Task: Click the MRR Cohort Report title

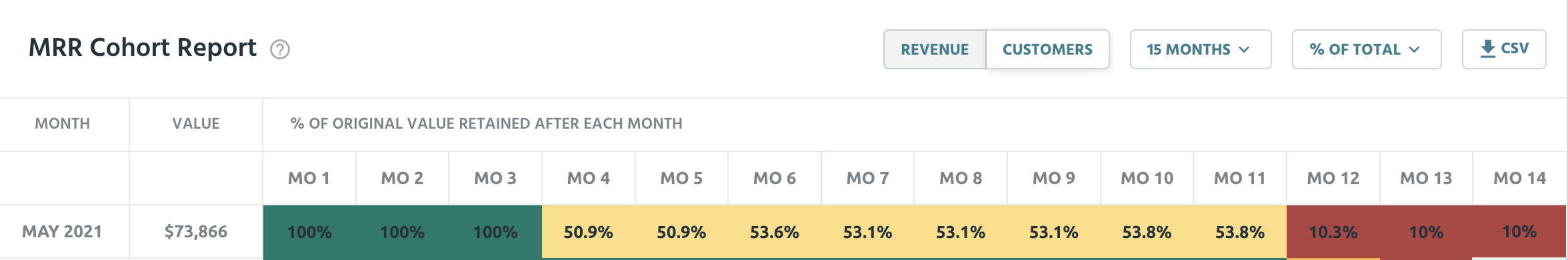Action: pos(143,48)
